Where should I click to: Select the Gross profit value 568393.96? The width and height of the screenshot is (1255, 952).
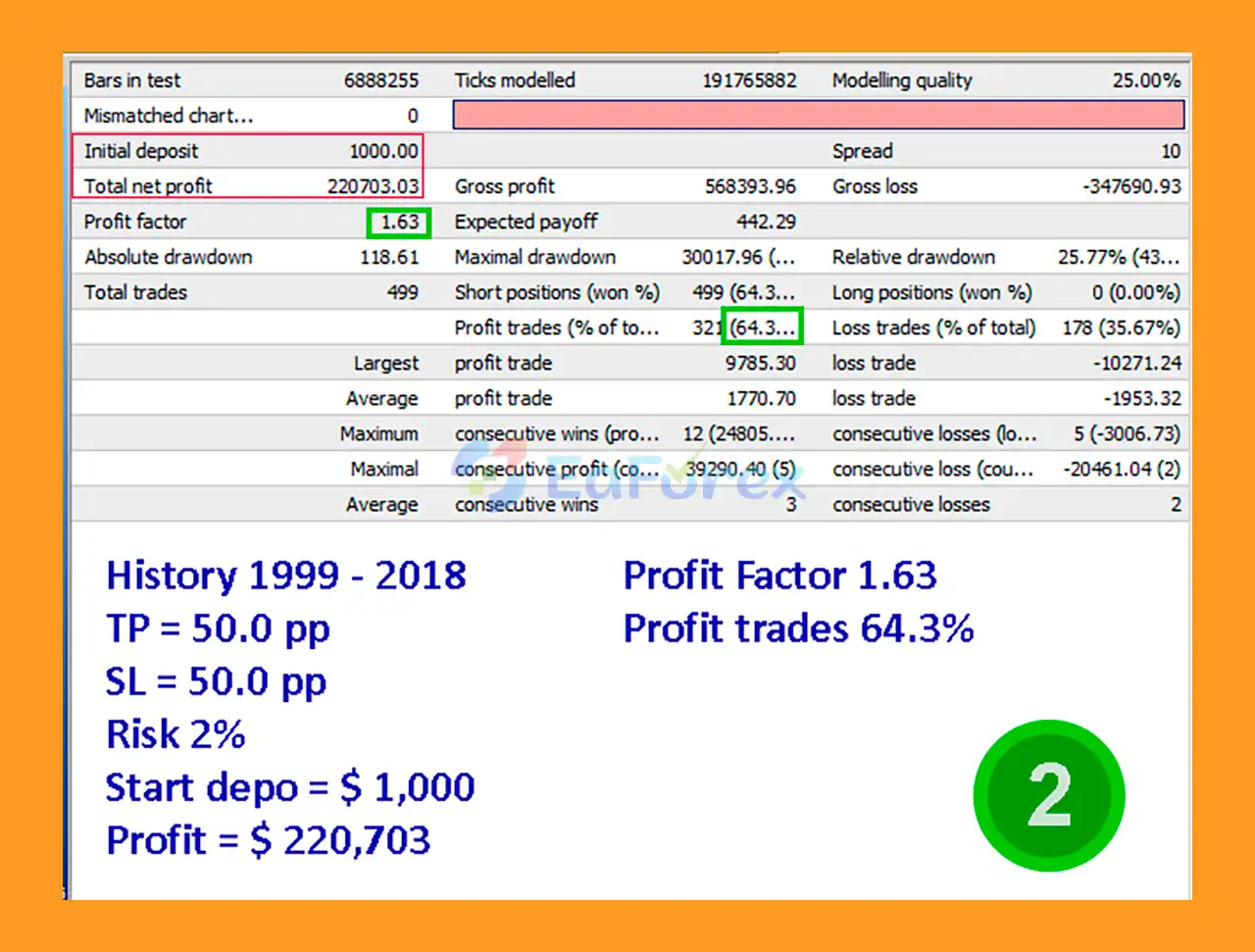click(750, 186)
